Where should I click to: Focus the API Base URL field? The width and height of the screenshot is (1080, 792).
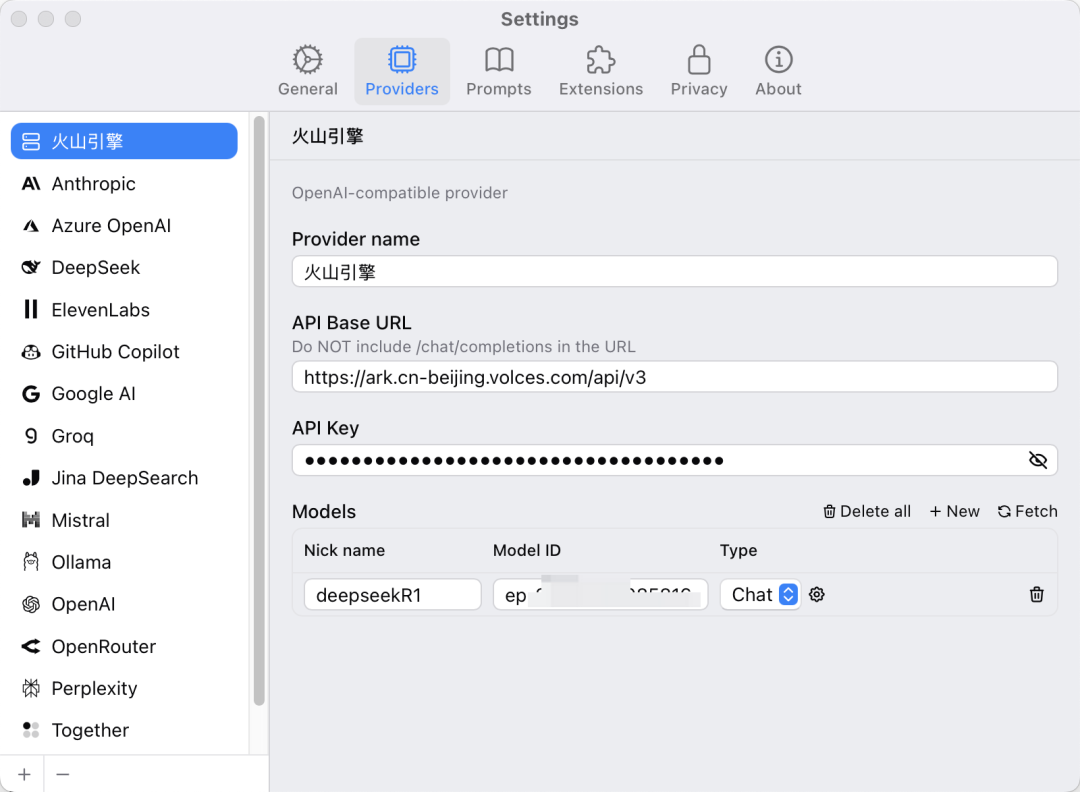click(x=674, y=377)
